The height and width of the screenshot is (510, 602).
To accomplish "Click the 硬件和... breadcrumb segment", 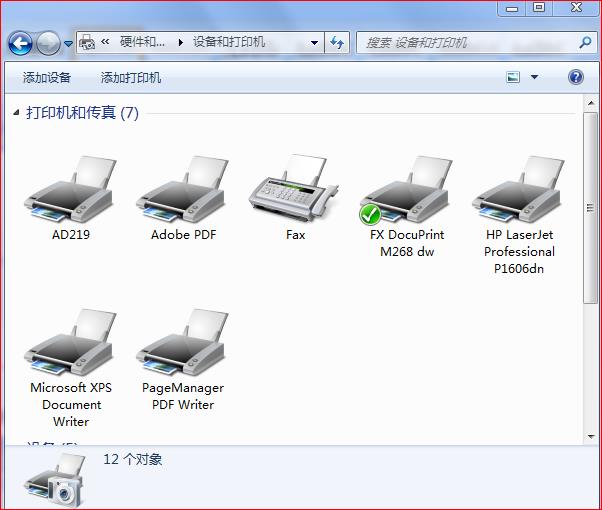I will [x=142, y=43].
